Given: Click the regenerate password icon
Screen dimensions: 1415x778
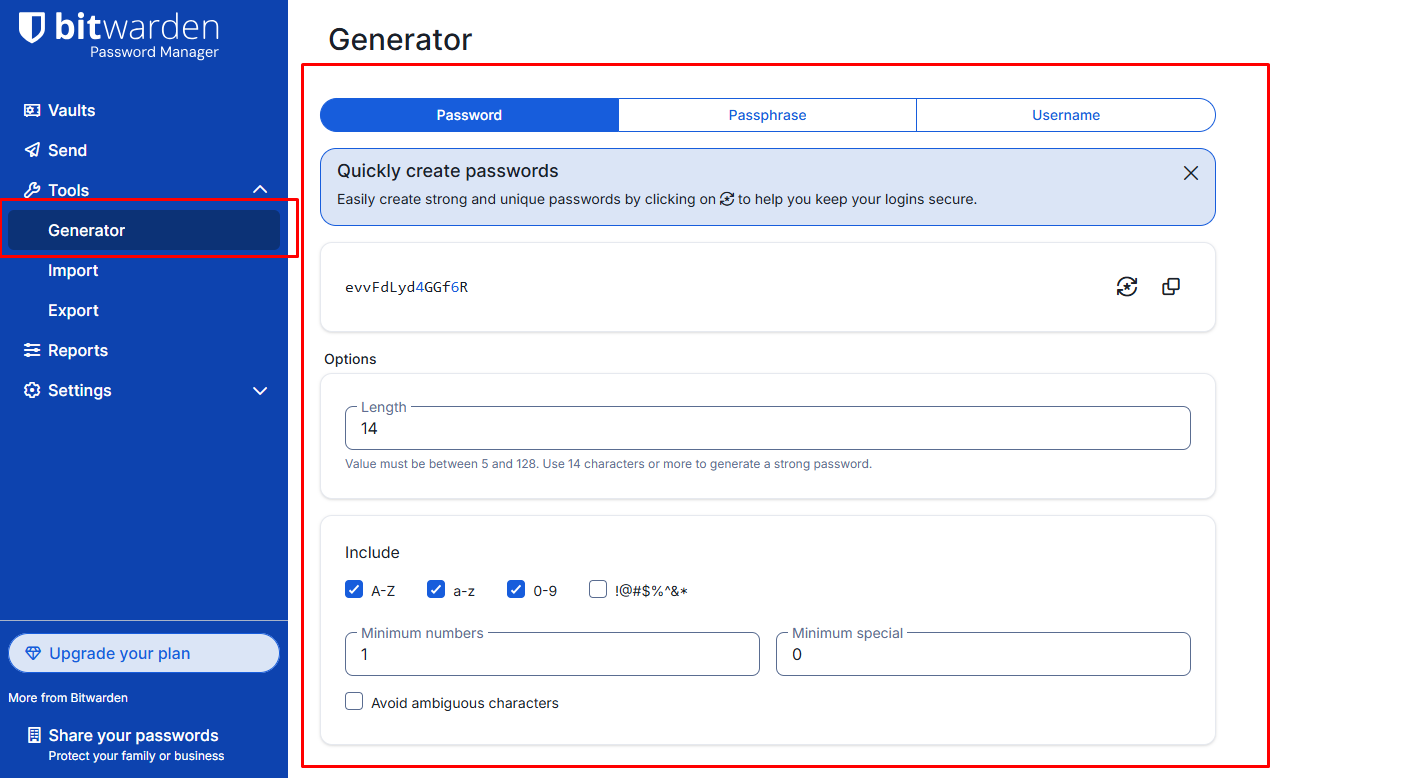Looking at the screenshot, I should click(x=1127, y=287).
